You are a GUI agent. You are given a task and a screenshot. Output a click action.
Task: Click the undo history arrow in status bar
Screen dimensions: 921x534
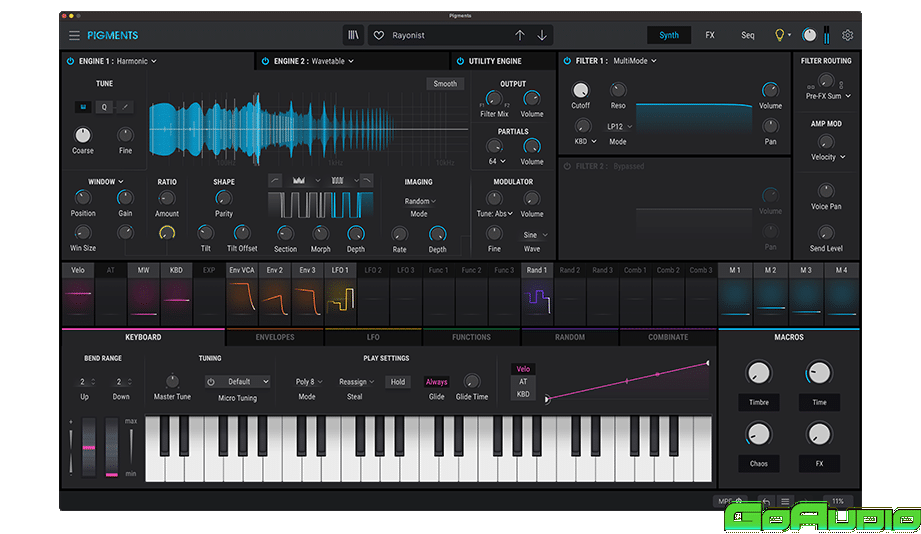click(x=766, y=501)
